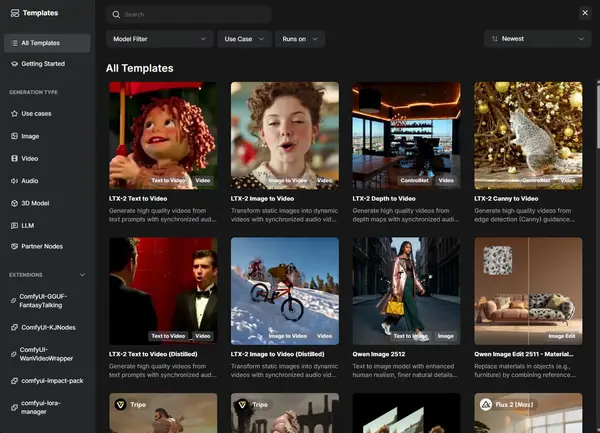Click the template search field
The width and height of the screenshot is (600, 433).
pos(189,15)
